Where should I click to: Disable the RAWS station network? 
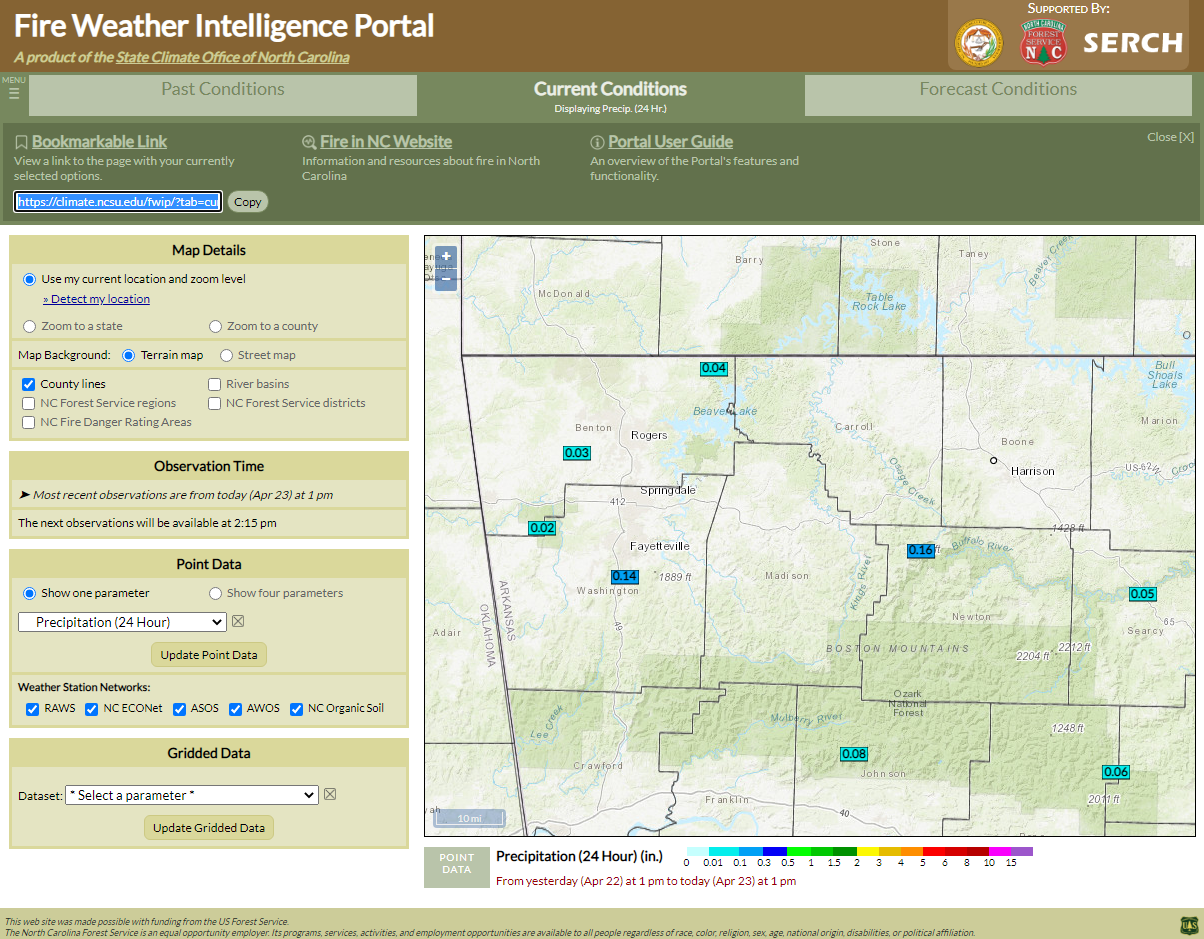tap(30, 709)
